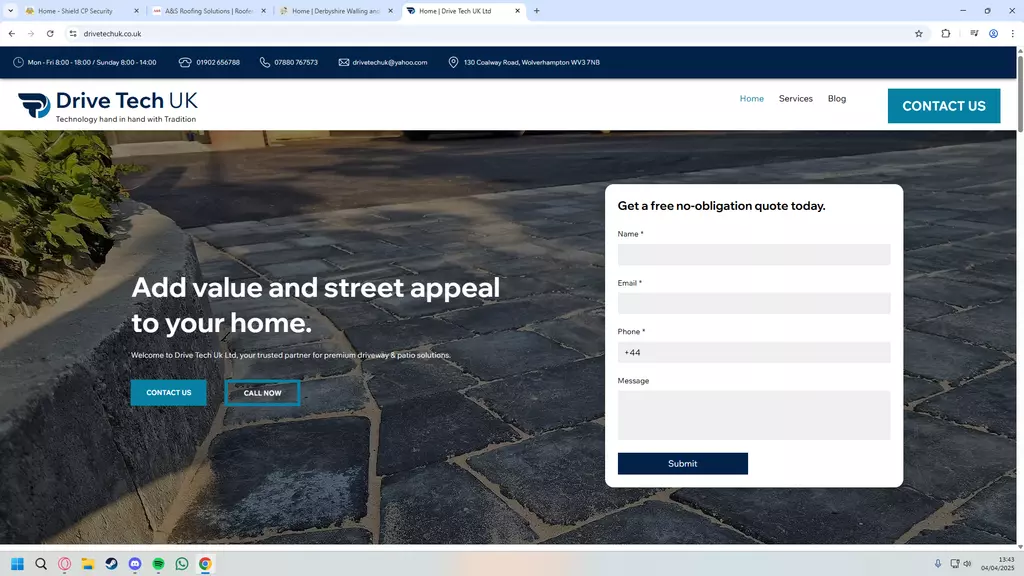Close the A&S Roofing Solutions tab

coord(264,11)
